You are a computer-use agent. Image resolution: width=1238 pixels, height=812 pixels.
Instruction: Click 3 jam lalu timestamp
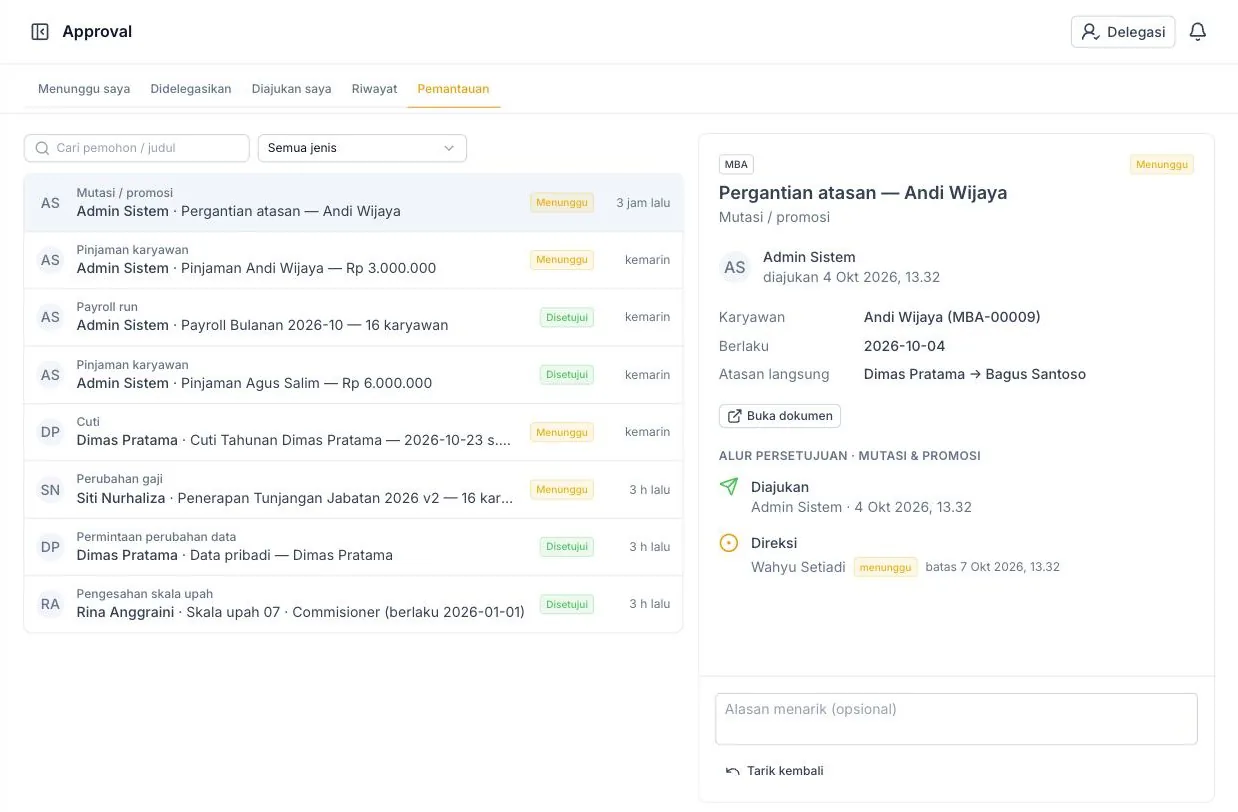pyautogui.click(x=643, y=202)
